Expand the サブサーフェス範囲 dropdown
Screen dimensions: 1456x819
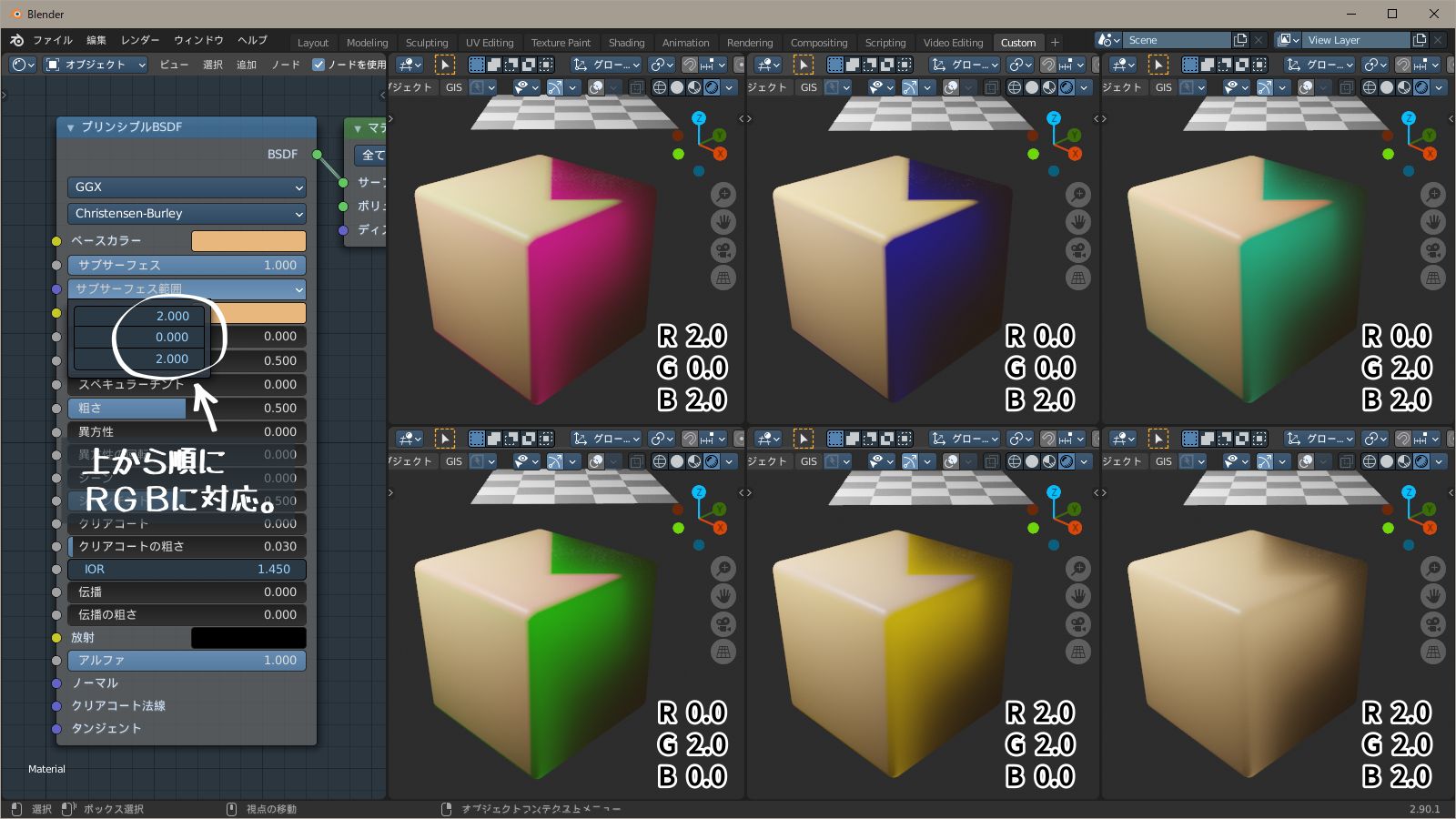(187, 288)
